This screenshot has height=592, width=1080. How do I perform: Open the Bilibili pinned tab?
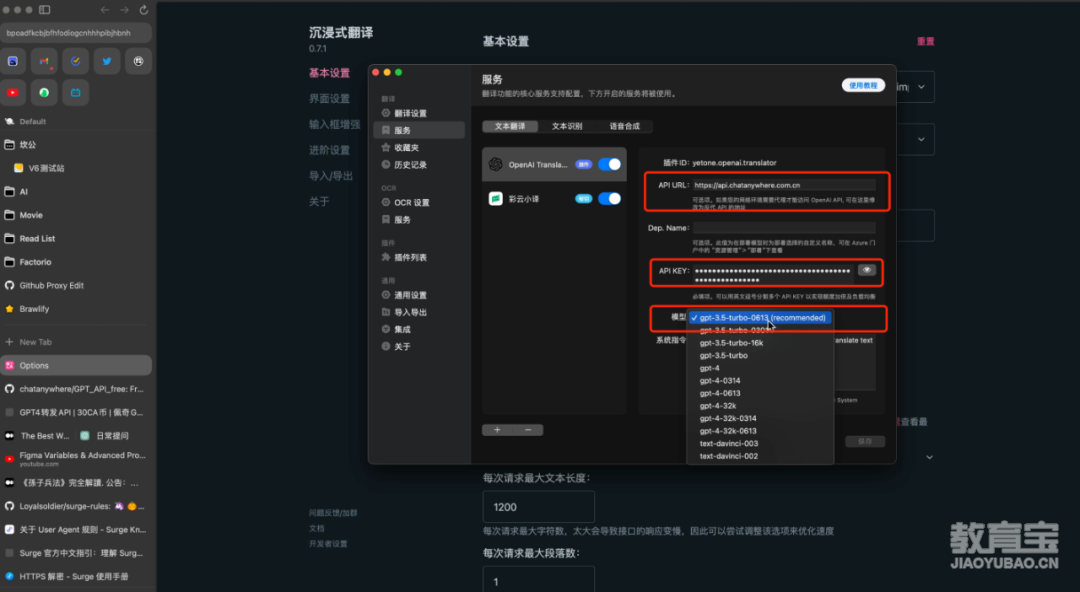click(x=76, y=92)
